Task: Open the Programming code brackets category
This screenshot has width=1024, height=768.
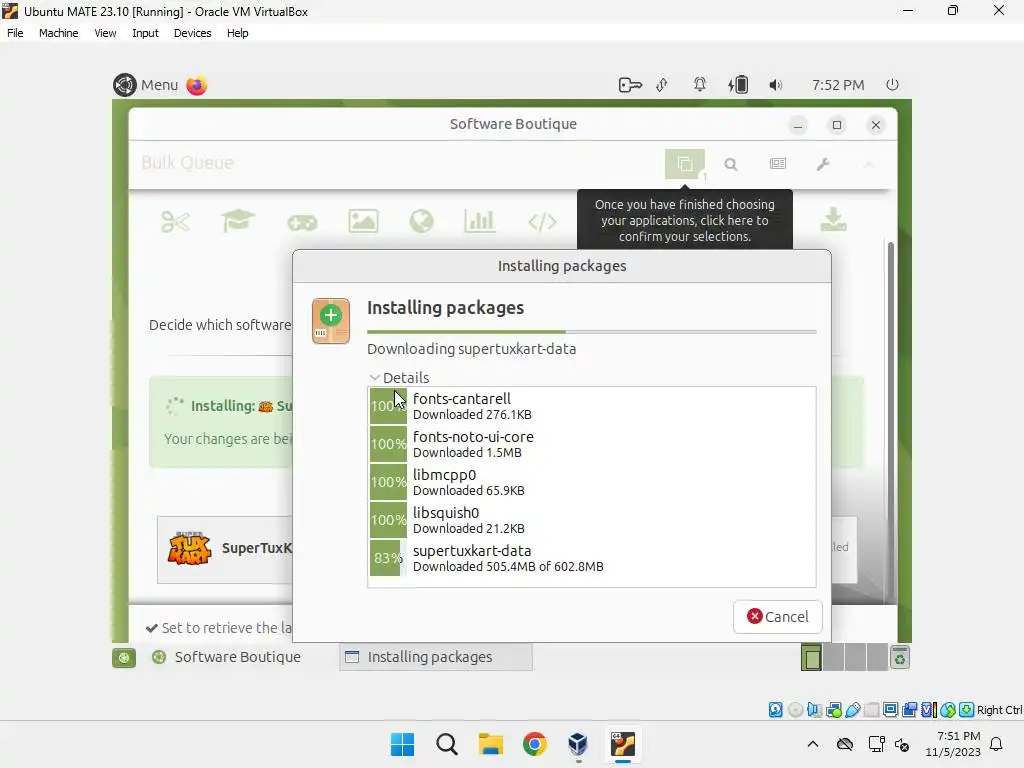Action: click(542, 222)
